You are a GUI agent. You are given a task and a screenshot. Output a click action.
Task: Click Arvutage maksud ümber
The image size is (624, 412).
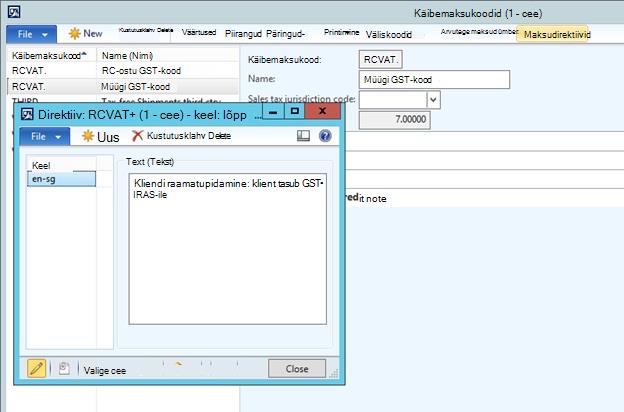click(479, 31)
